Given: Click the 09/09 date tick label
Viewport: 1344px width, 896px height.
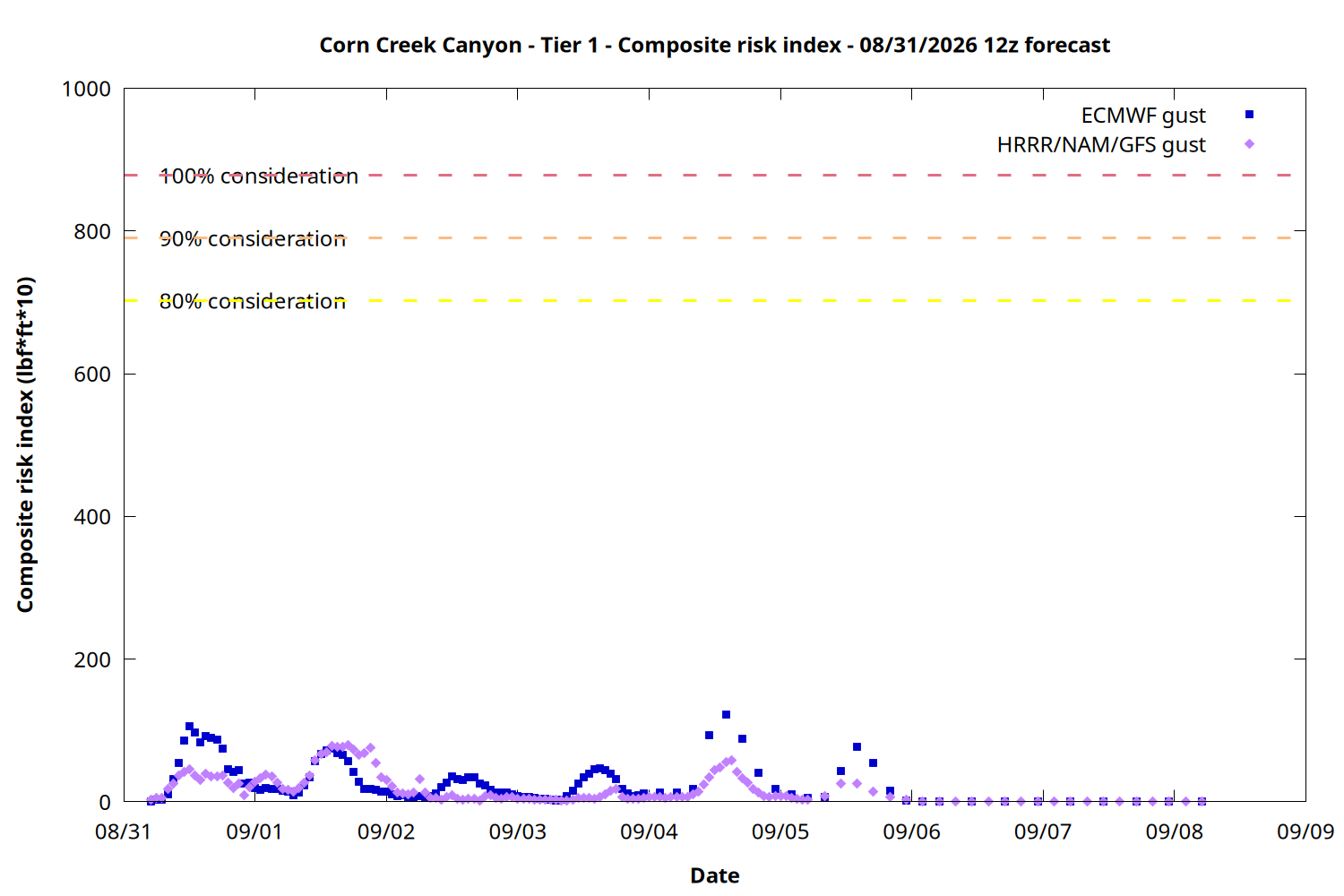Looking at the screenshot, I should tap(1305, 831).
